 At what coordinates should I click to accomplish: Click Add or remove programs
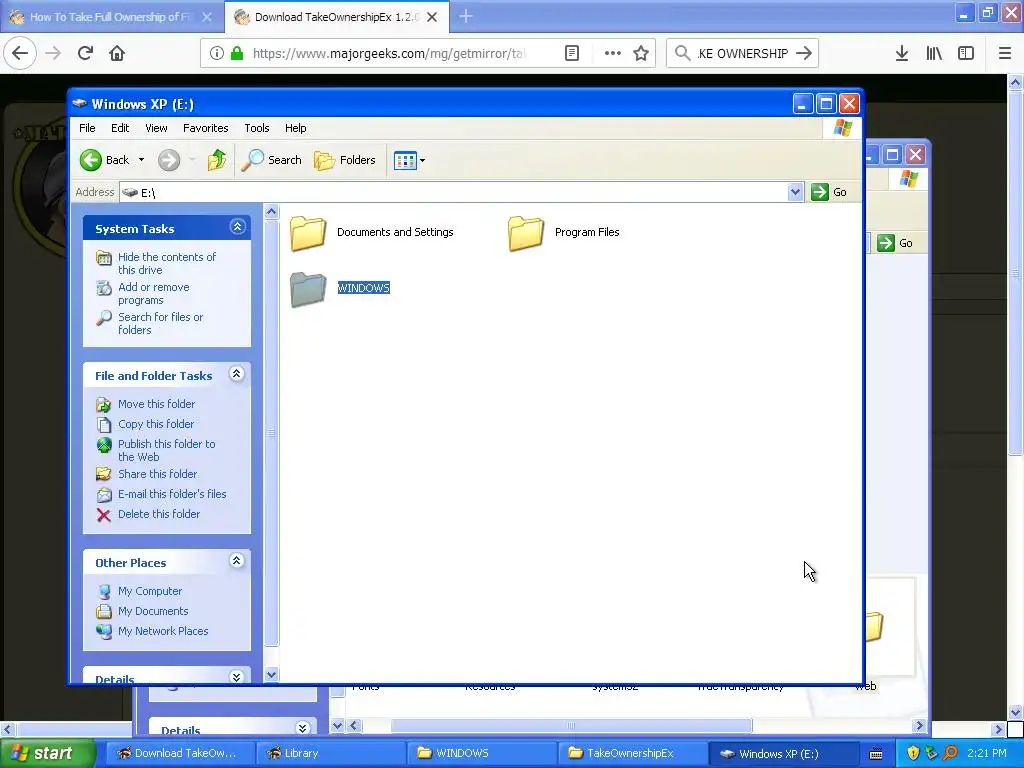[x=153, y=293]
